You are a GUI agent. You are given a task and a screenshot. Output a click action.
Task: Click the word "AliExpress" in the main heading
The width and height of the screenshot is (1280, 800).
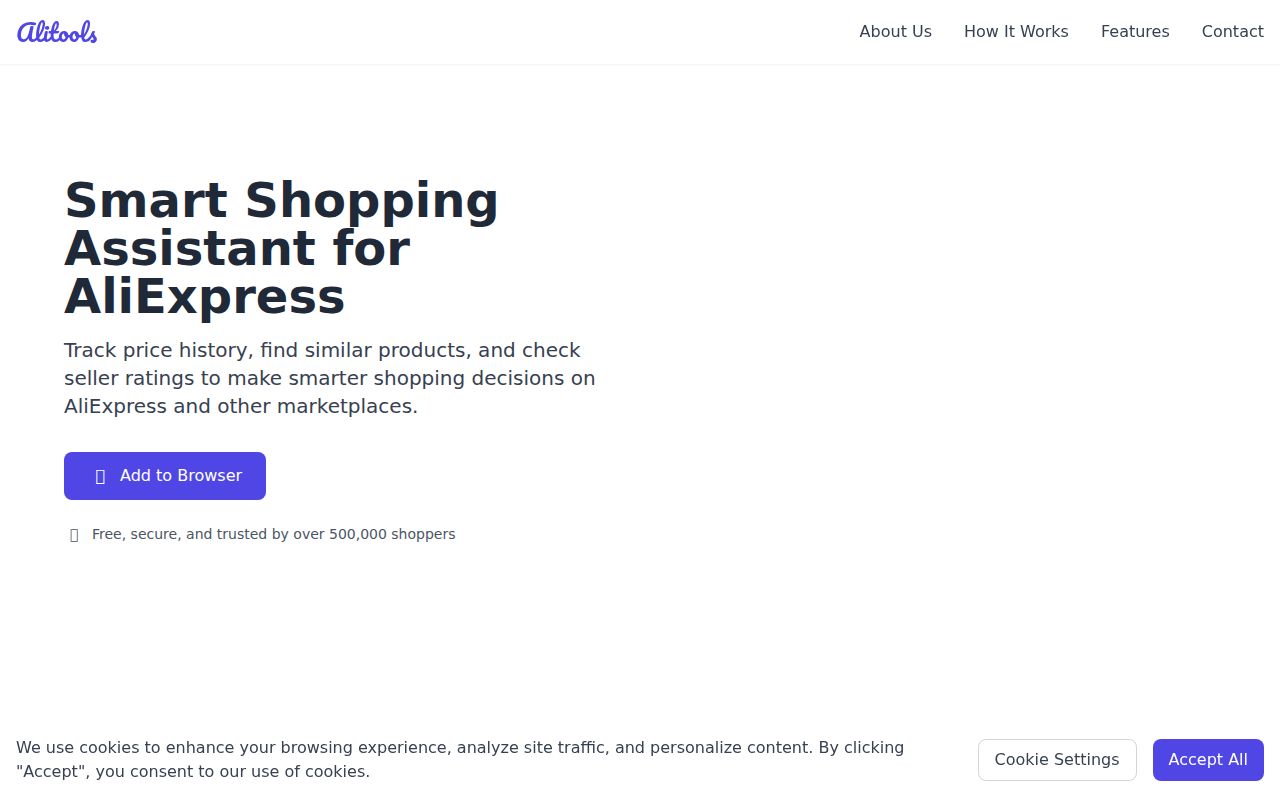point(205,297)
